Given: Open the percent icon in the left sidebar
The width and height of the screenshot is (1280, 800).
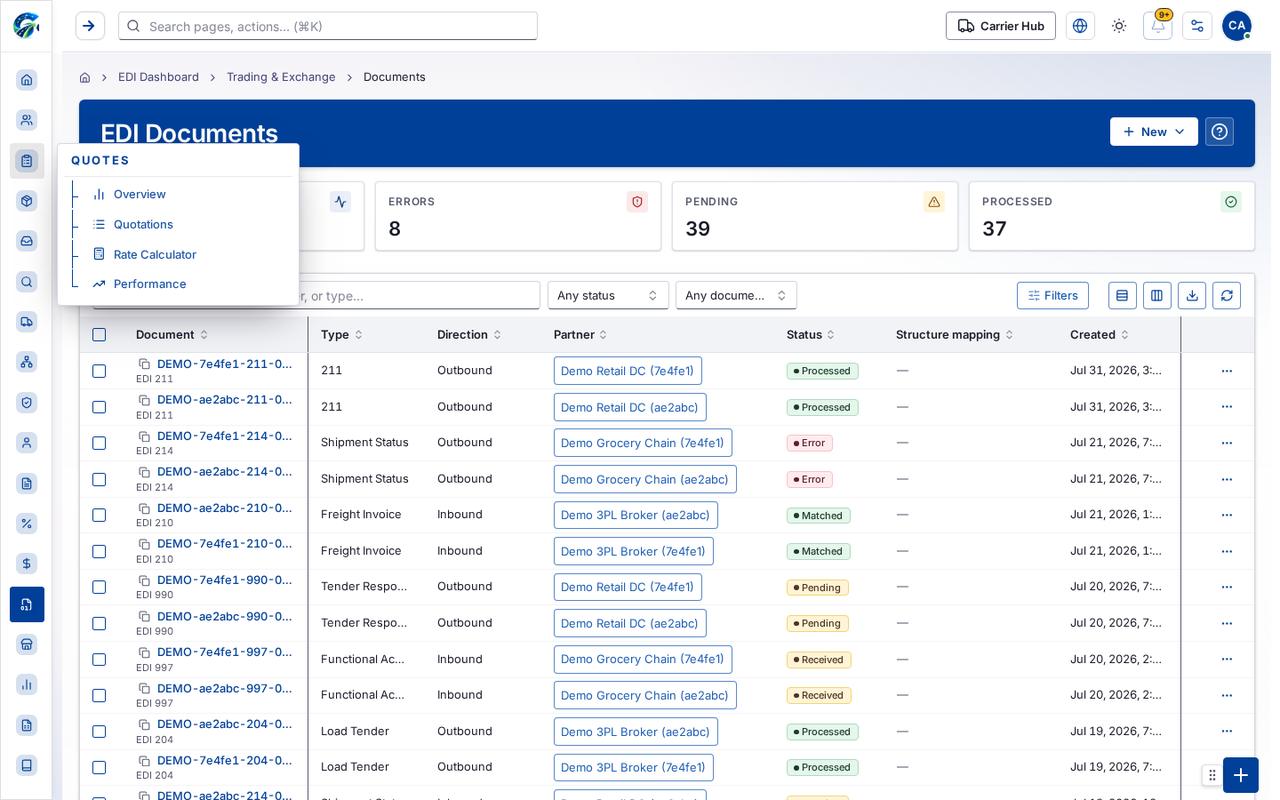Looking at the screenshot, I should tap(27, 524).
